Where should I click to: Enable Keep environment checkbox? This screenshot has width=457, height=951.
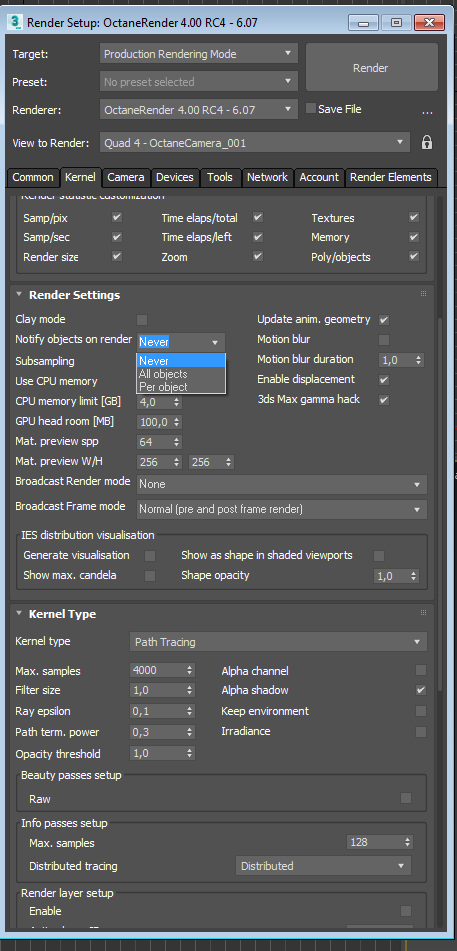pos(421,711)
